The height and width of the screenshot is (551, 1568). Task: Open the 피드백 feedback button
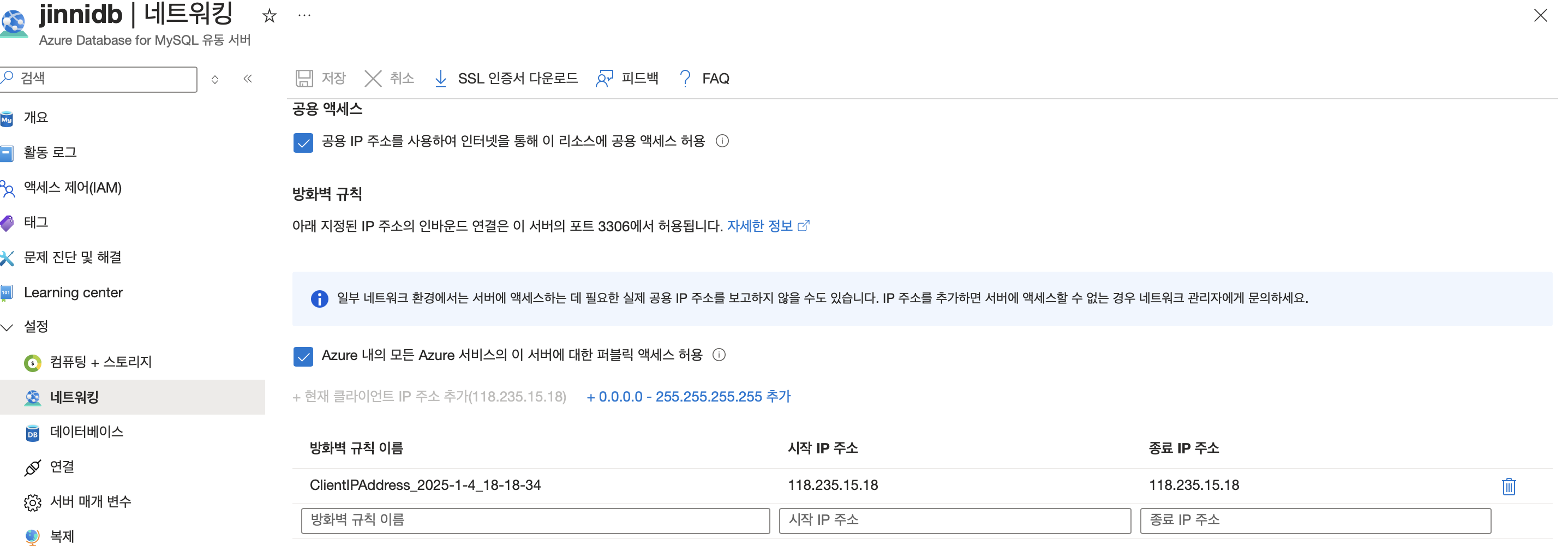point(627,79)
